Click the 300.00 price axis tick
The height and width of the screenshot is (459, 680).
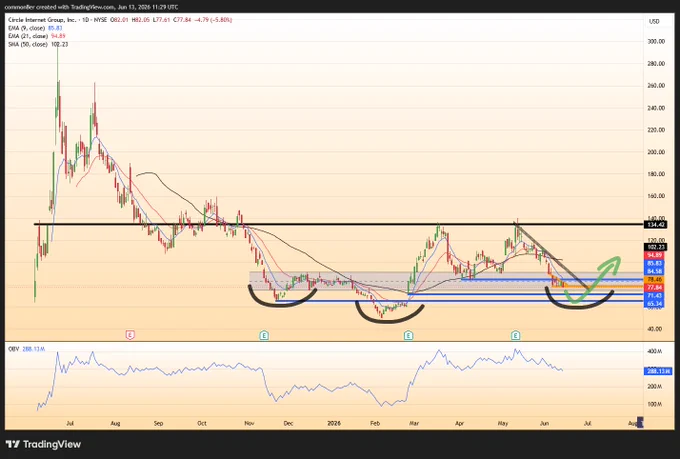[656, 42]
